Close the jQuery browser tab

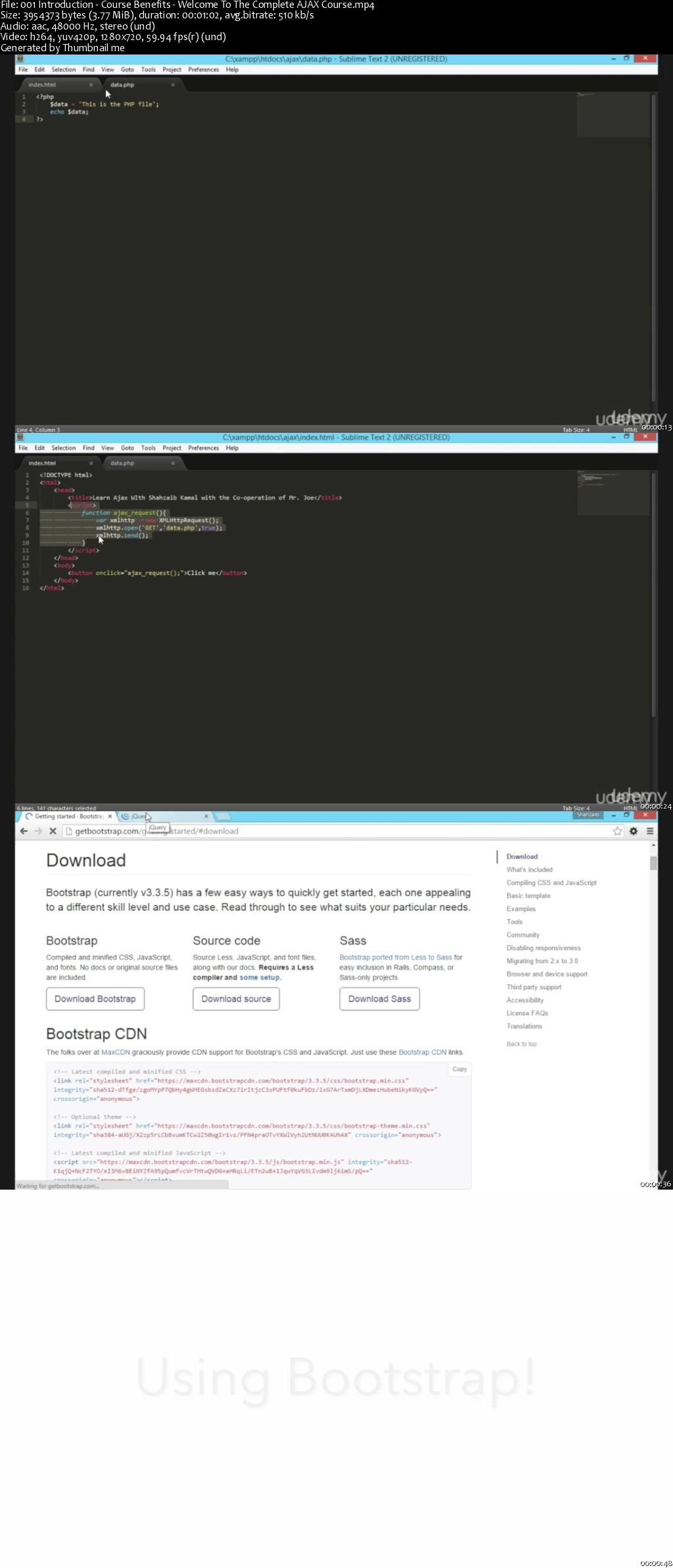[206, 817]
